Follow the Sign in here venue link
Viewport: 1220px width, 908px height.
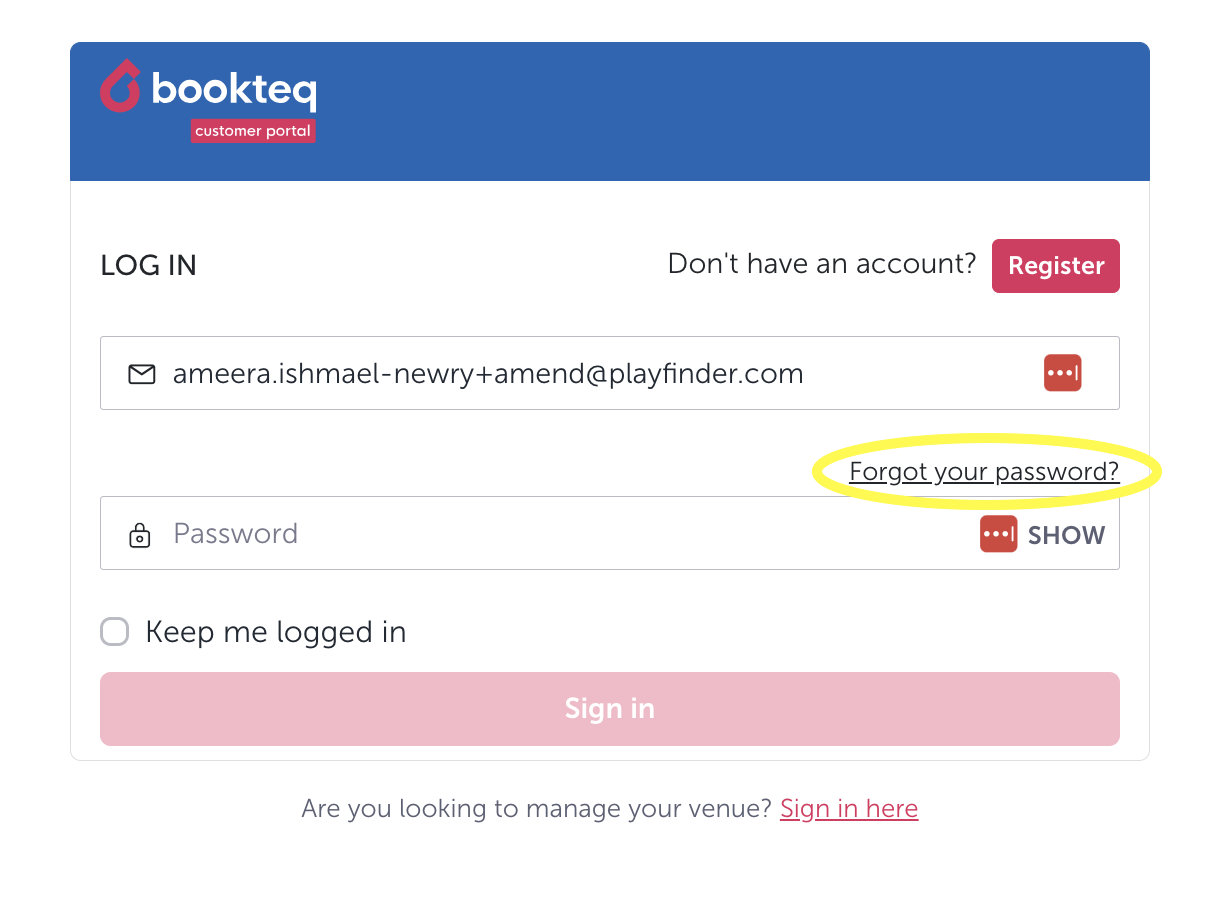tap(849, 808)
